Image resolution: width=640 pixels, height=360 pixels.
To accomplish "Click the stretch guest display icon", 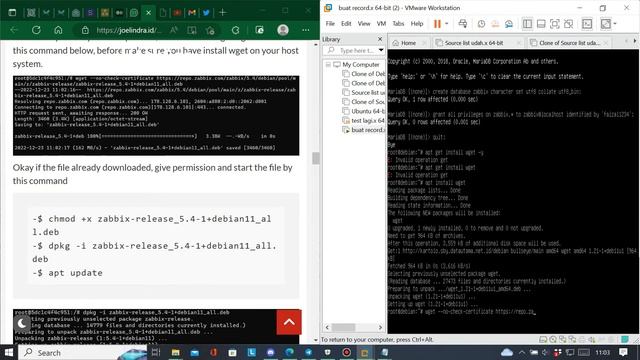I will coord(606,24).
